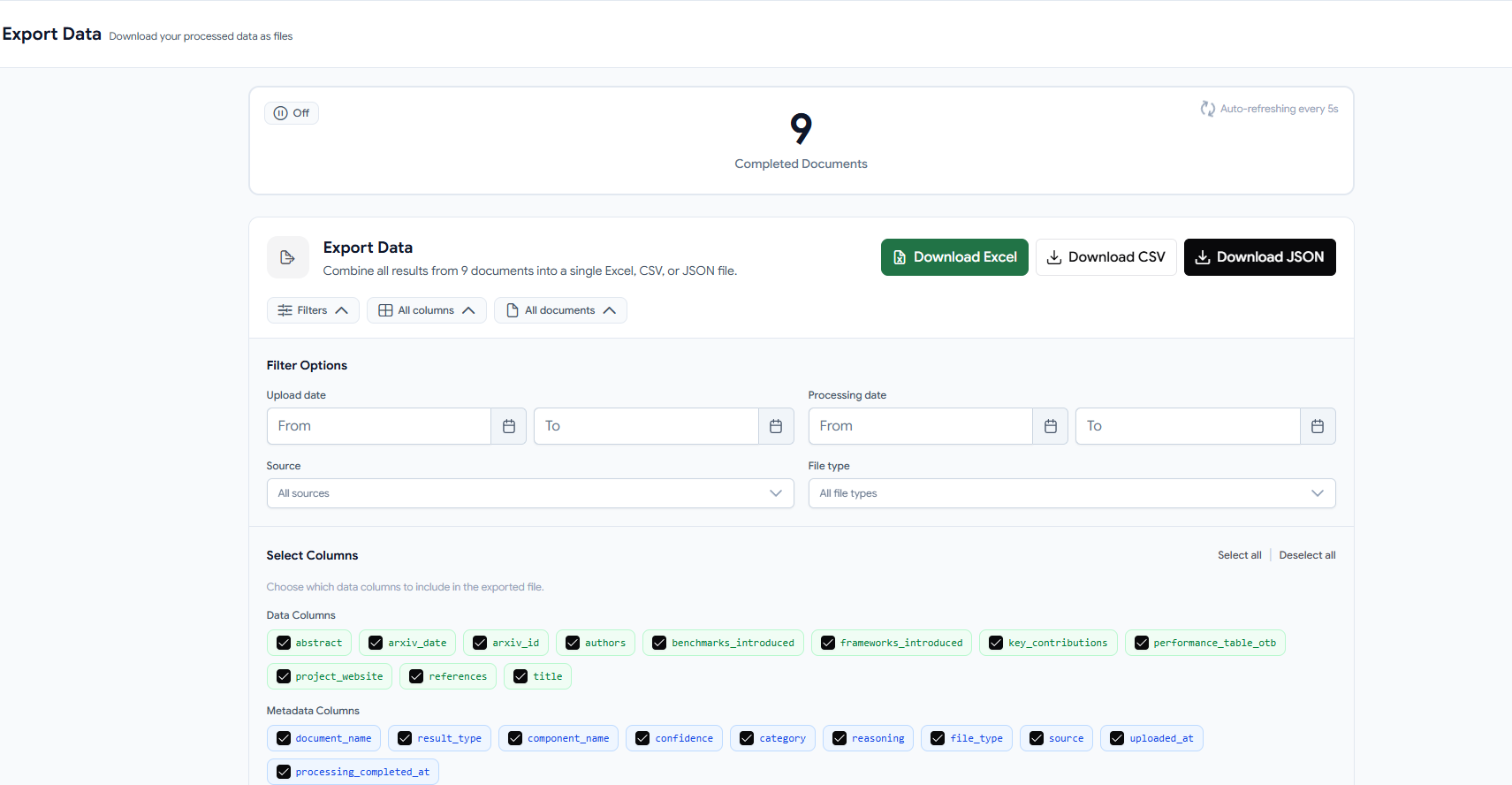Uncheck the file_type metadata column
1512x785 pixels.
(x=938, y=738)
